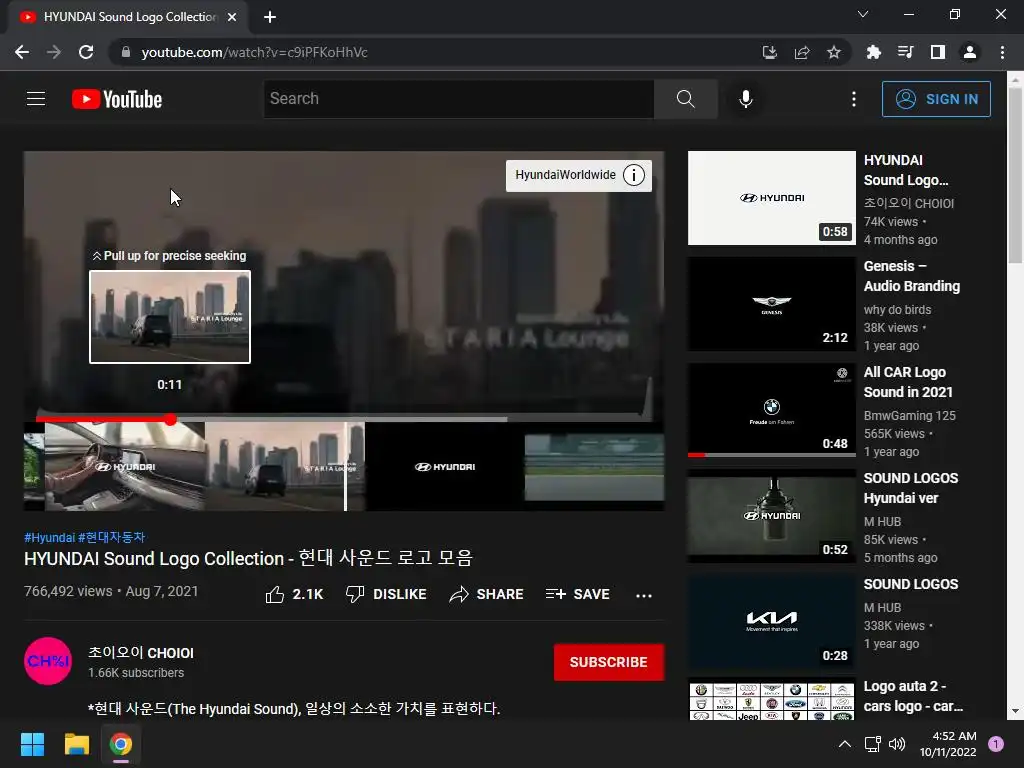
Task: Open Chrome three-dot menu
Action: click(x=1002, y=52)
